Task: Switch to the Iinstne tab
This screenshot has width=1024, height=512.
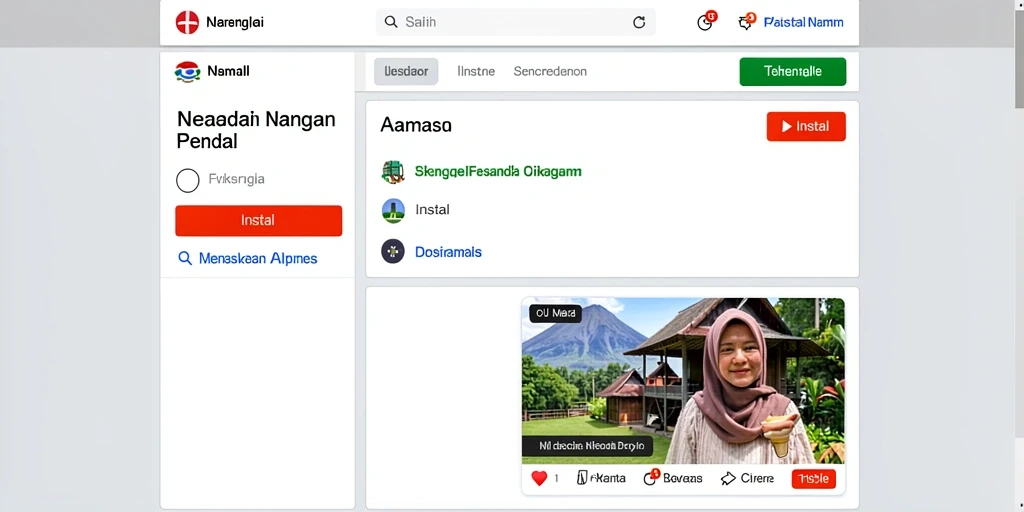Action: 476,71
